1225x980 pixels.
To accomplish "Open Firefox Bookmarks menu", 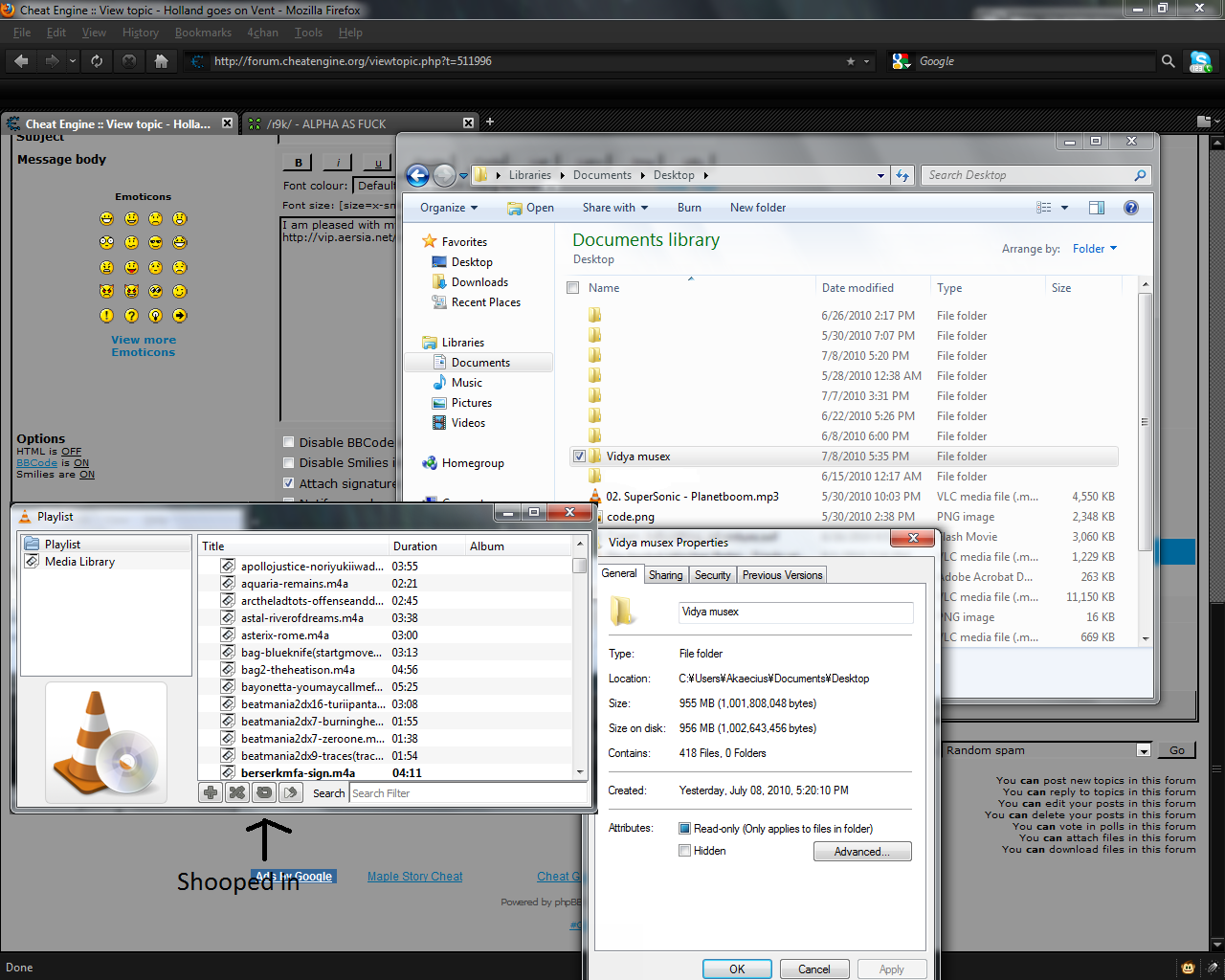I will point(203,33).
